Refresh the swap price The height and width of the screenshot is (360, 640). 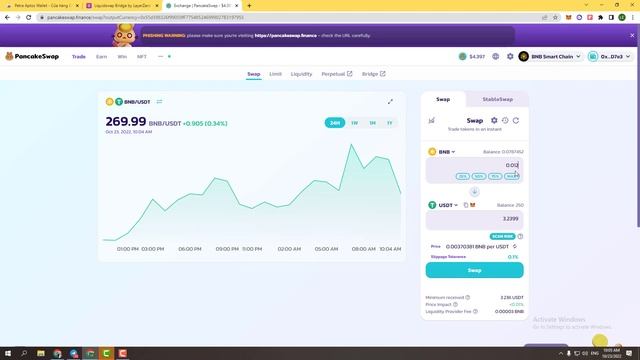coord(516,120)
